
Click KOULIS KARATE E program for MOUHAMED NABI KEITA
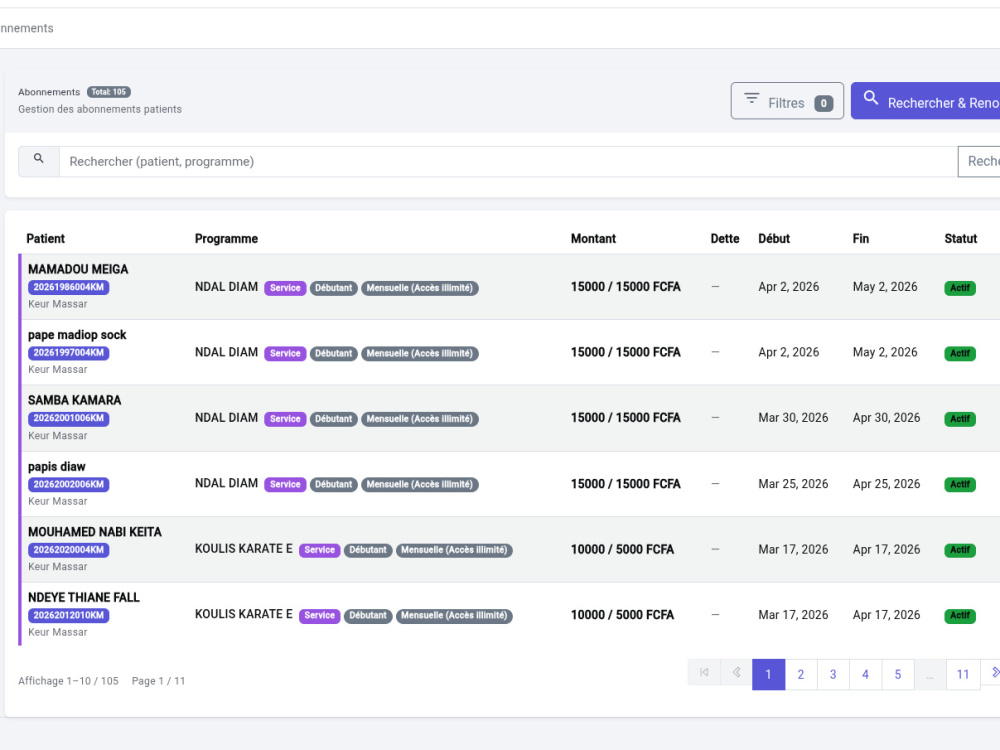pyautogui.click(x=244, y=548)
